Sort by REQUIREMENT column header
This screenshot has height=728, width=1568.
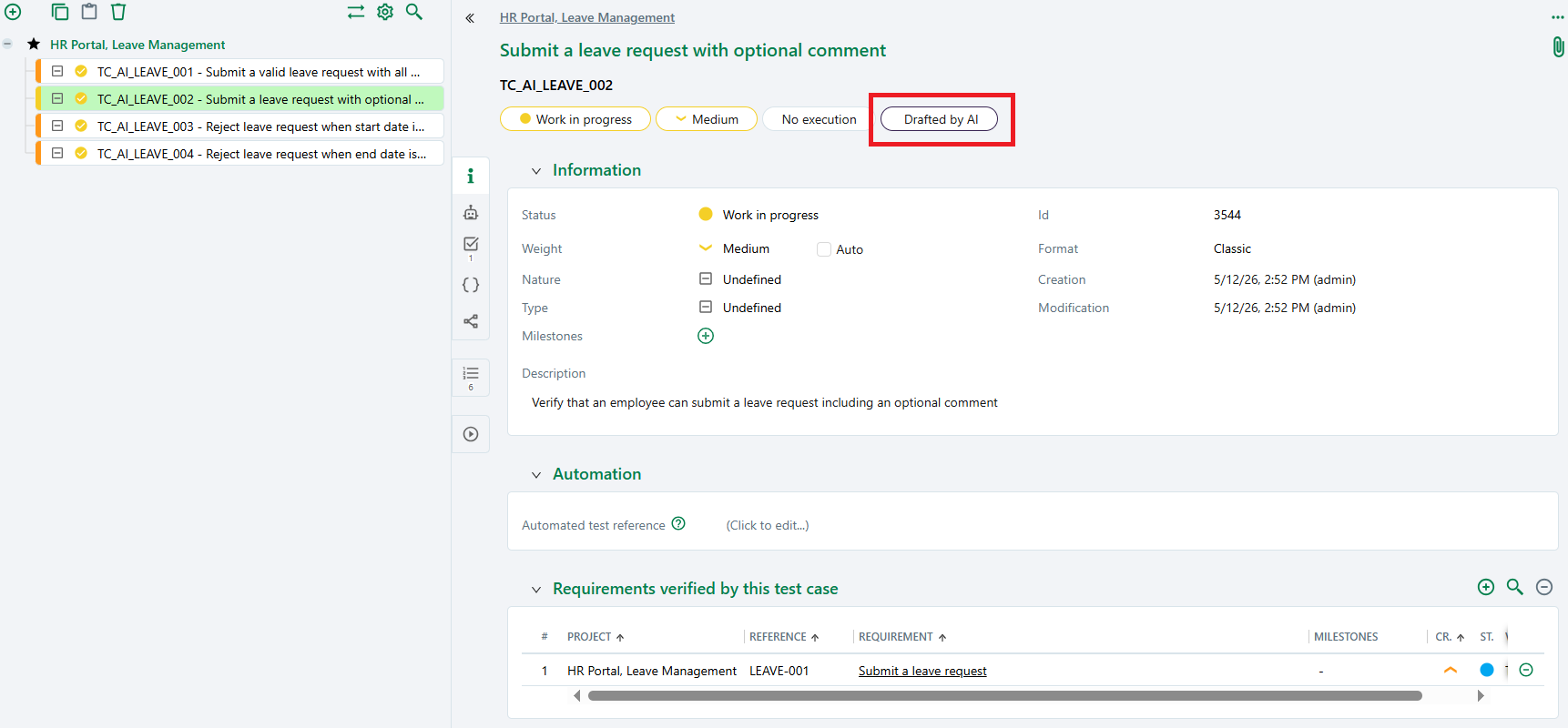(902, 637)
